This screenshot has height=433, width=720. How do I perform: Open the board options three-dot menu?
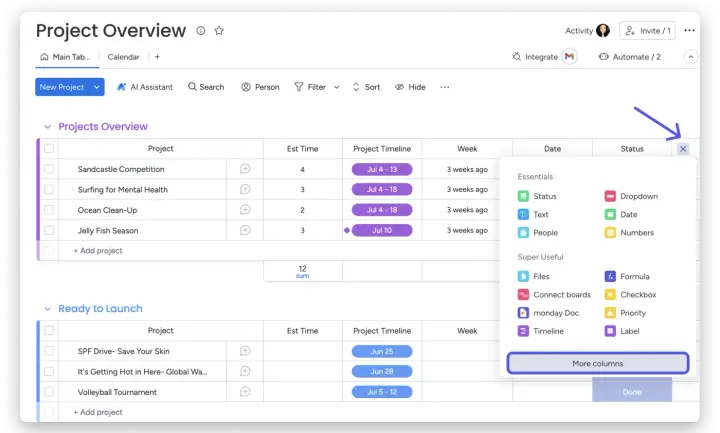[689, 30]
